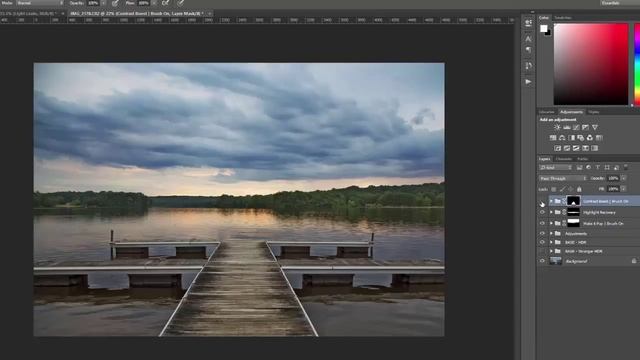Expand the Highlight Recovery group
Image resolution: width=640 pixels, height=360 pixels.
pos(551,212)
